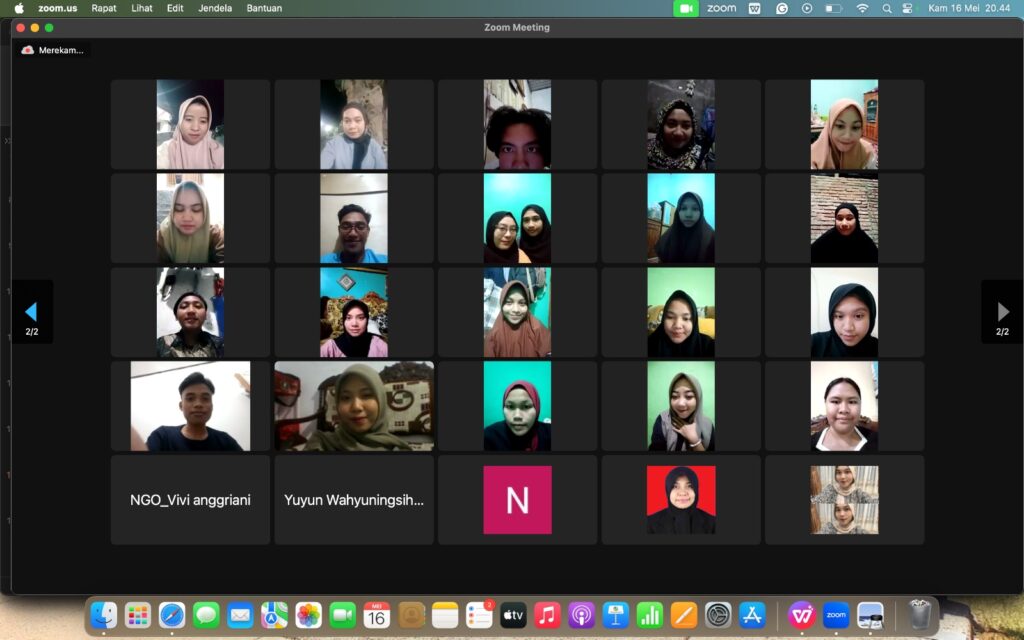Screen dimensions: 1024x640
Task: Open Spotlight search magnifier icon
Action: 886,8
